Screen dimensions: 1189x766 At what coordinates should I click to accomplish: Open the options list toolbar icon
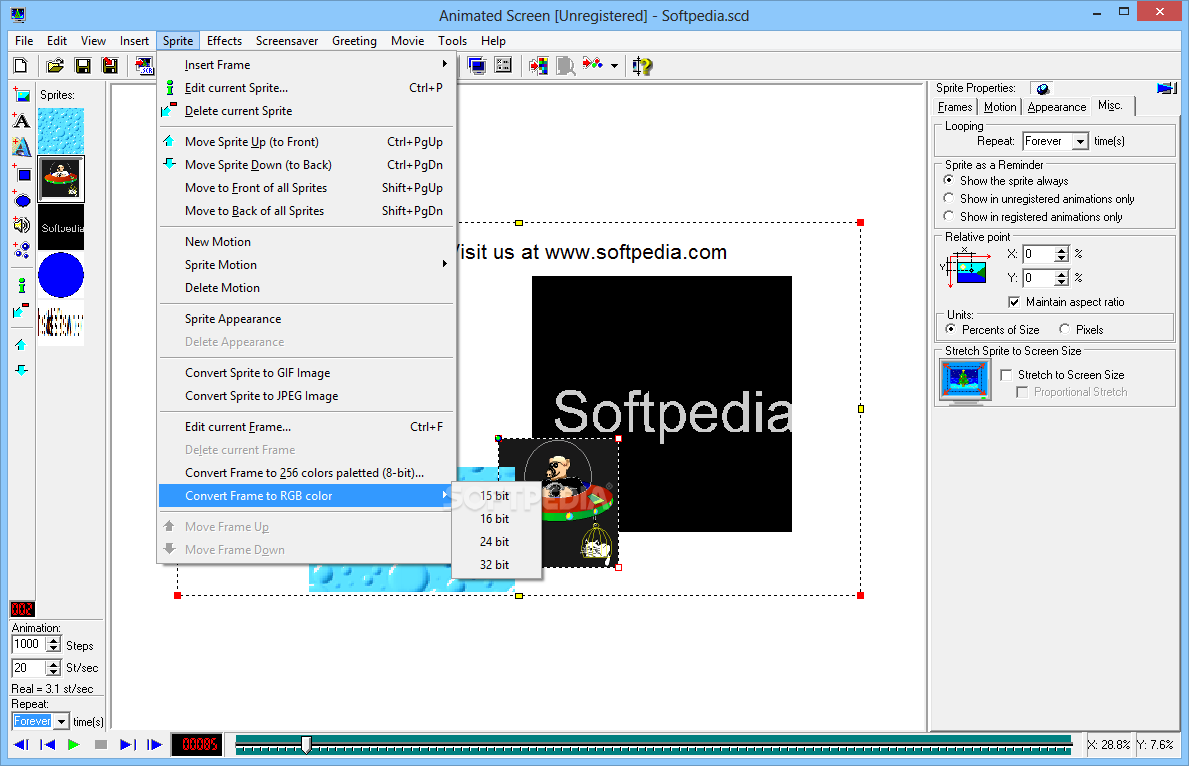pyautogui.click(x=504, y=66)
